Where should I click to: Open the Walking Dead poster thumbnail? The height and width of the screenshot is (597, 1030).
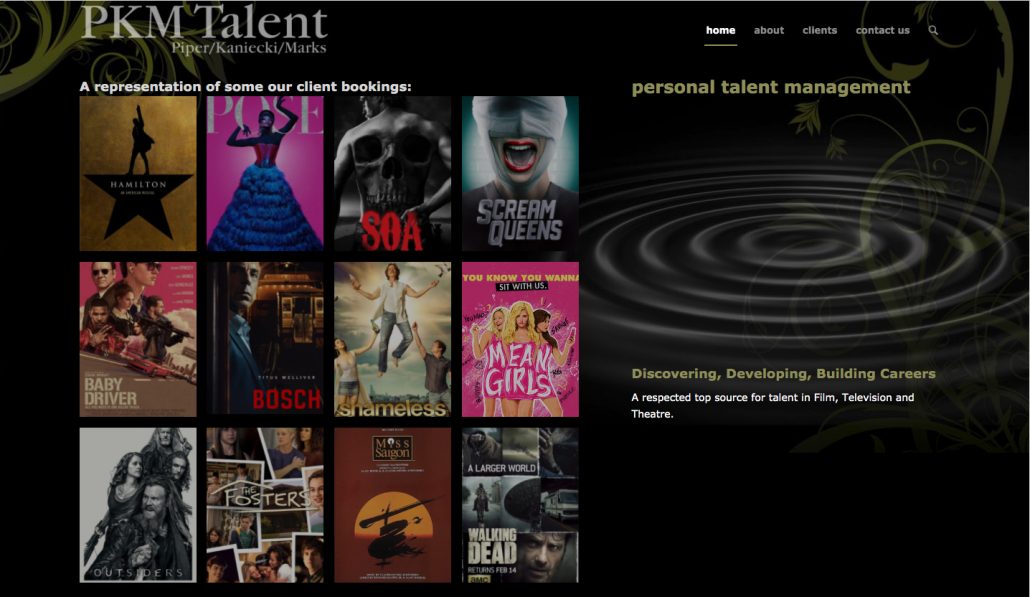pos(520,505)
